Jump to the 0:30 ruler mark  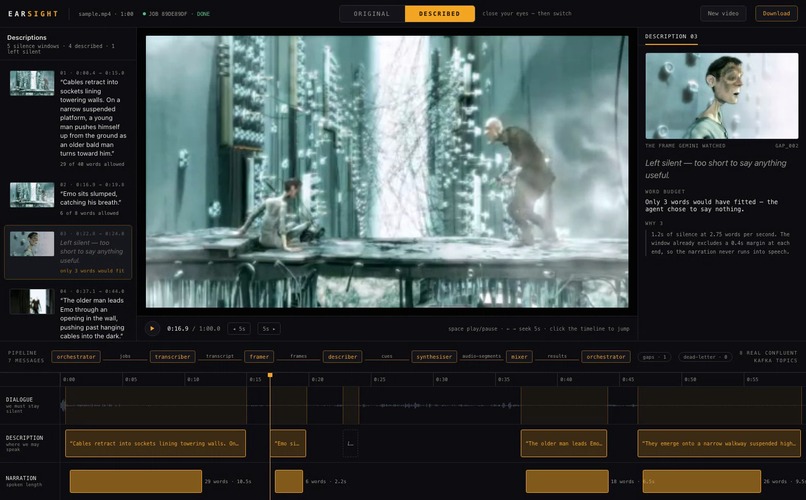click(x=442, y=379)
